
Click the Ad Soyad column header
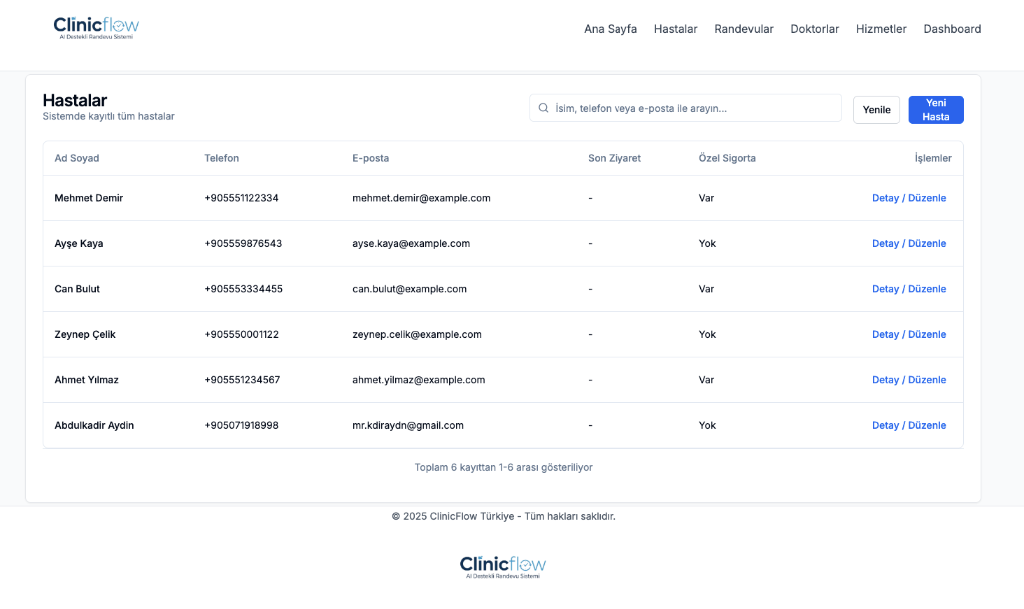tap(77, 158)
